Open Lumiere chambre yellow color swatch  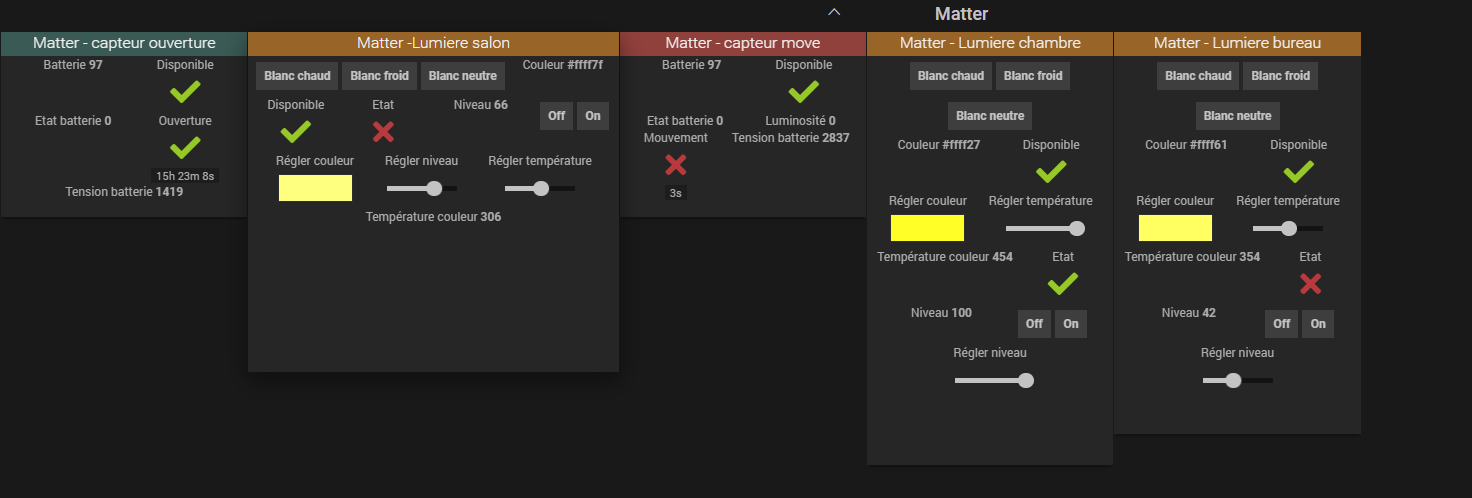click(927, 228)
